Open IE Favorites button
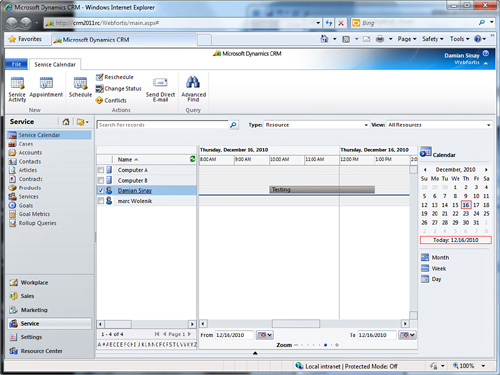Viewport: 500px width, 375px height. 25,39
